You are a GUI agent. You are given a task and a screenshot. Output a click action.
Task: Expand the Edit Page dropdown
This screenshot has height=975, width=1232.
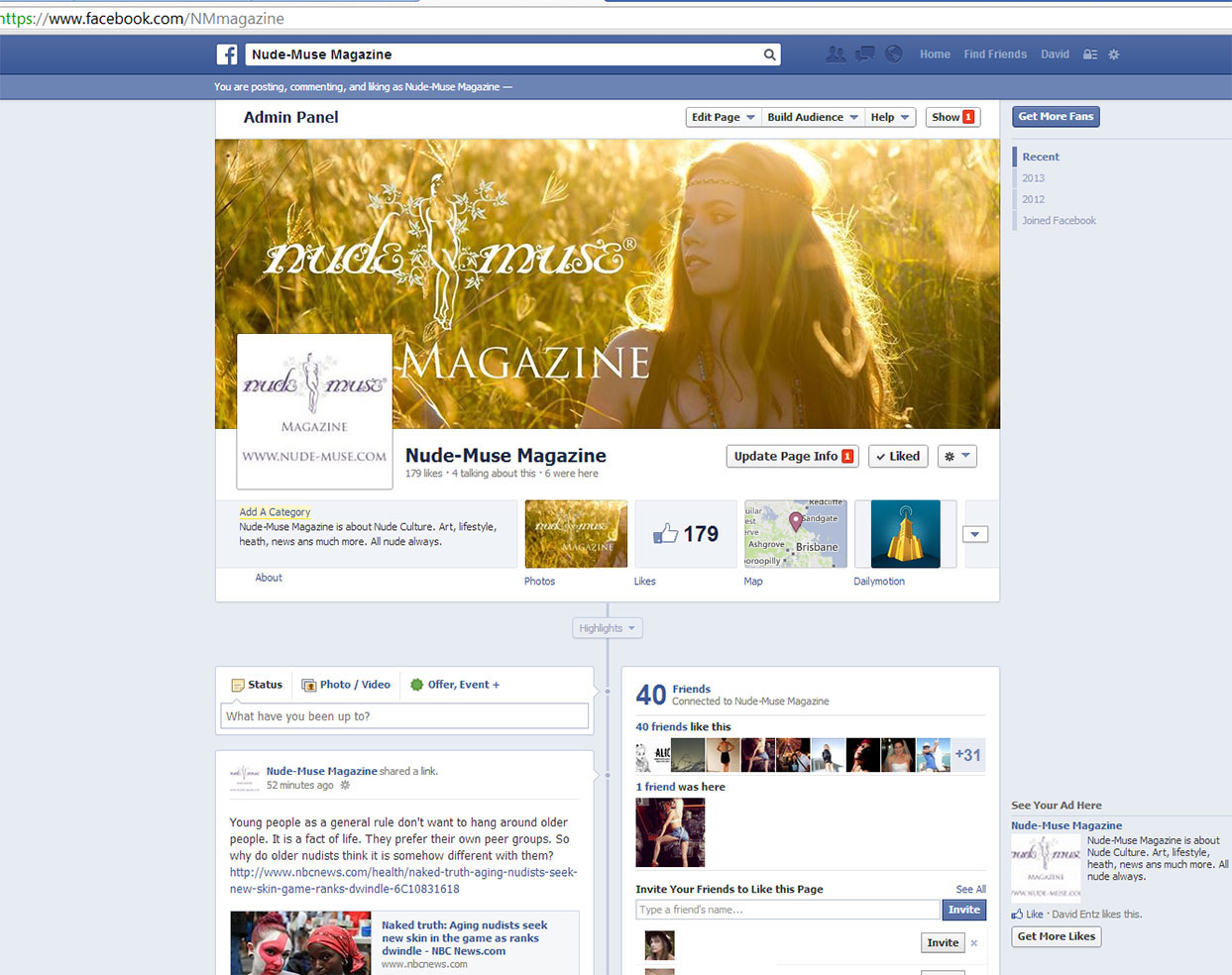click(723, 117)
